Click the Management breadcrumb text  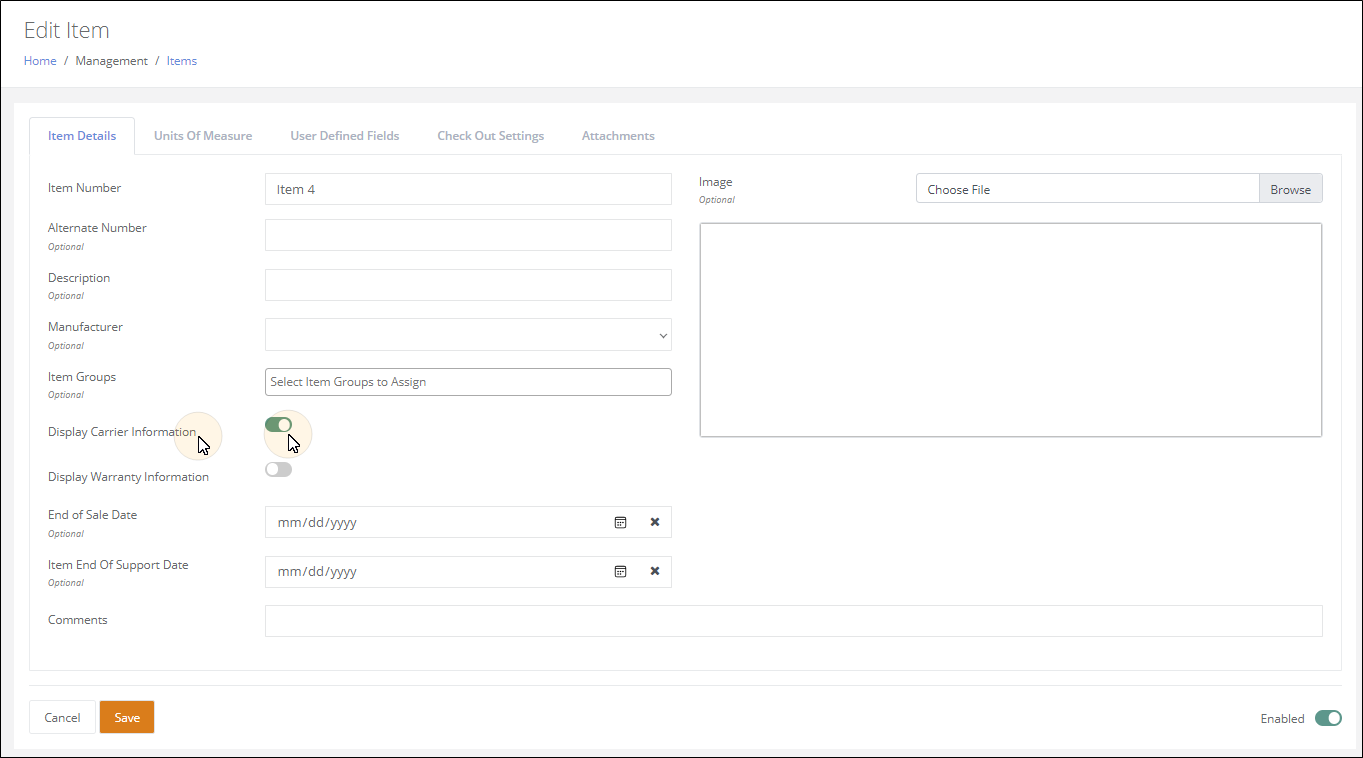(111, 61)
